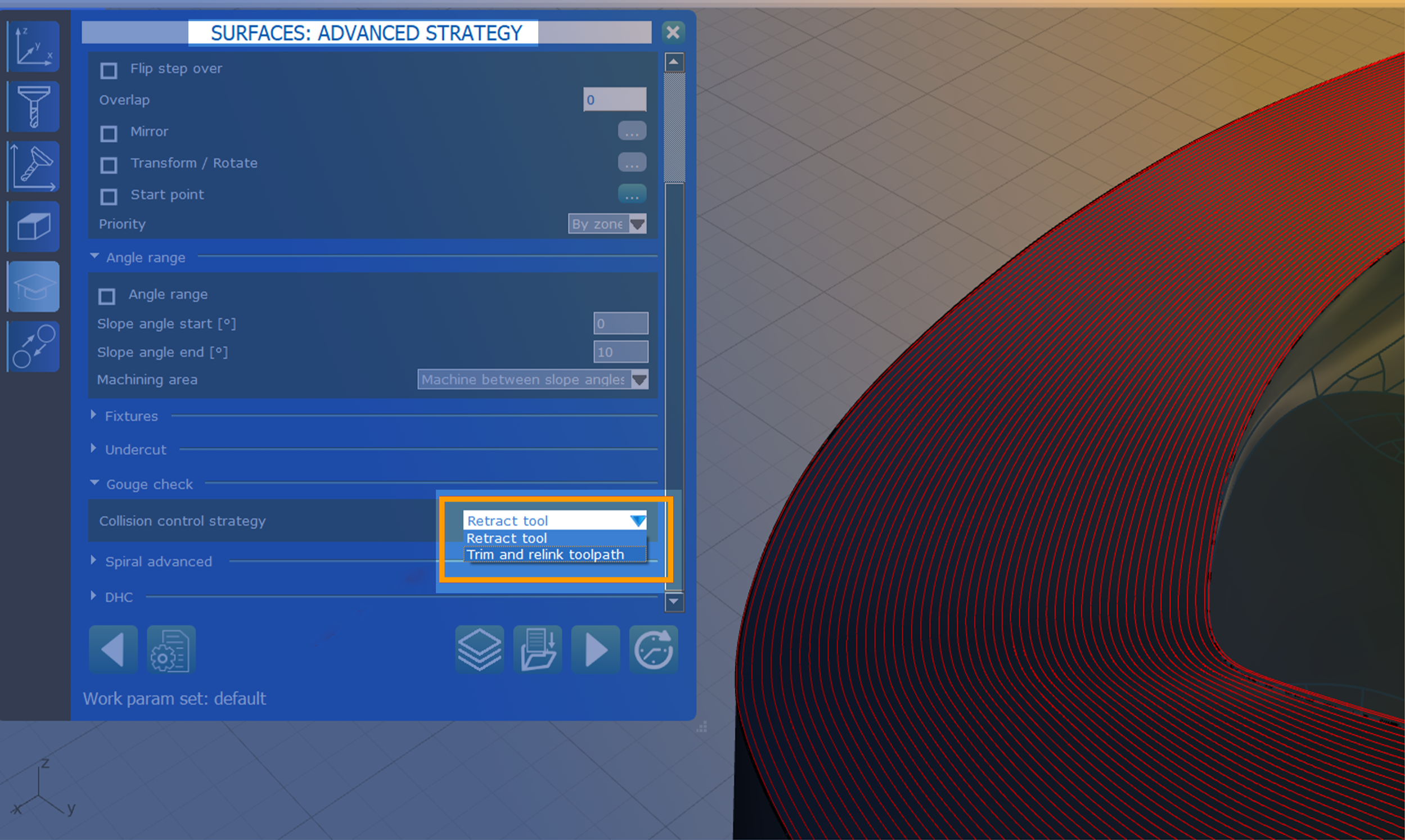Enable the Flip step over checkbox
Screen dimensions: 1405x840
tap(109, 70)
